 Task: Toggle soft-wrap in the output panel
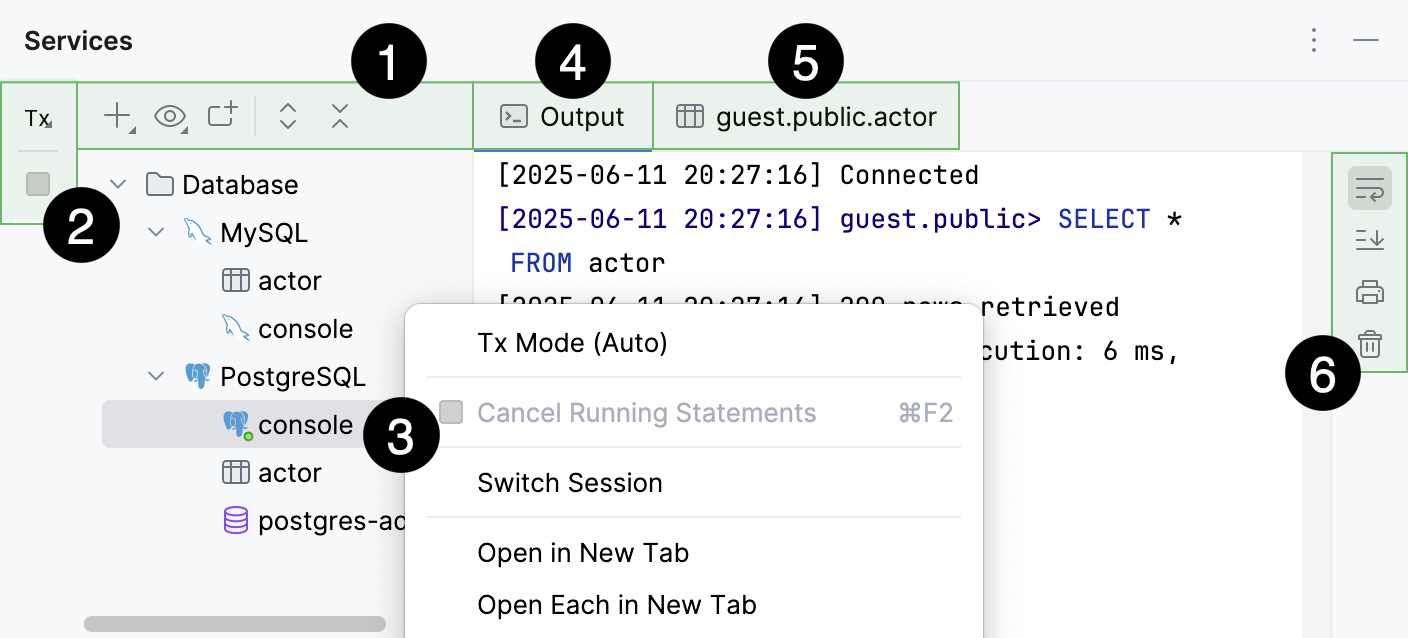(1369, 187)
